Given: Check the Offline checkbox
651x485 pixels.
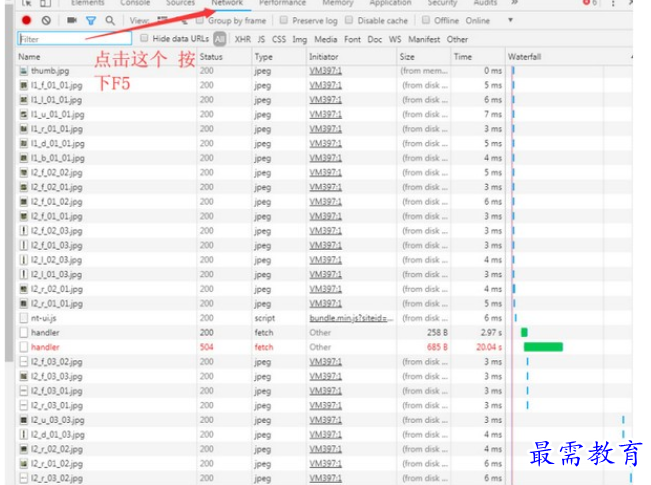Looking at the screenshot, I should point(426,20).
